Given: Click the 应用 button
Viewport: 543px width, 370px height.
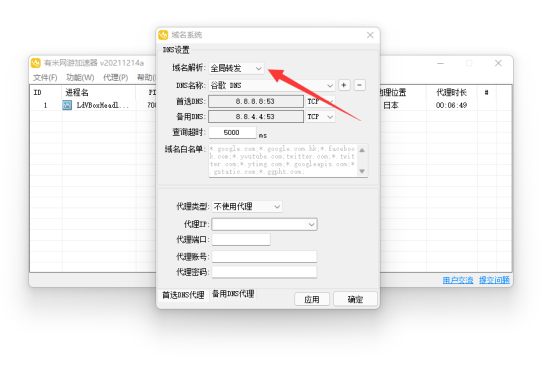Looking at the screenshot, I should coord(312,299).
